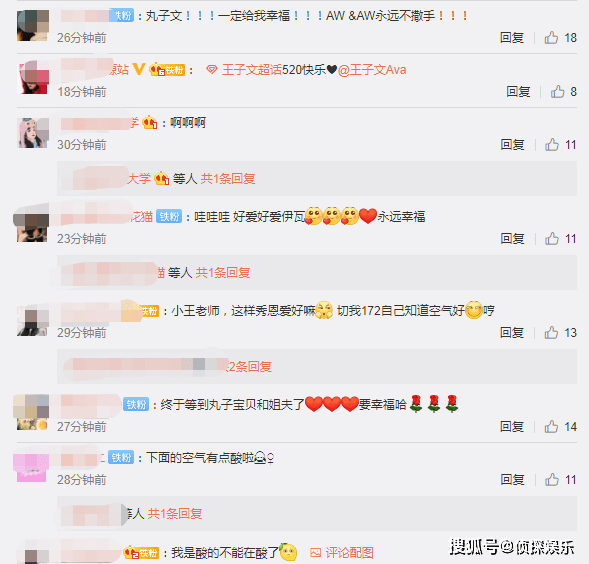Expand the 2条回复 reply thread
Viewport: 589px width, 564px height.
tap(250, 366)
